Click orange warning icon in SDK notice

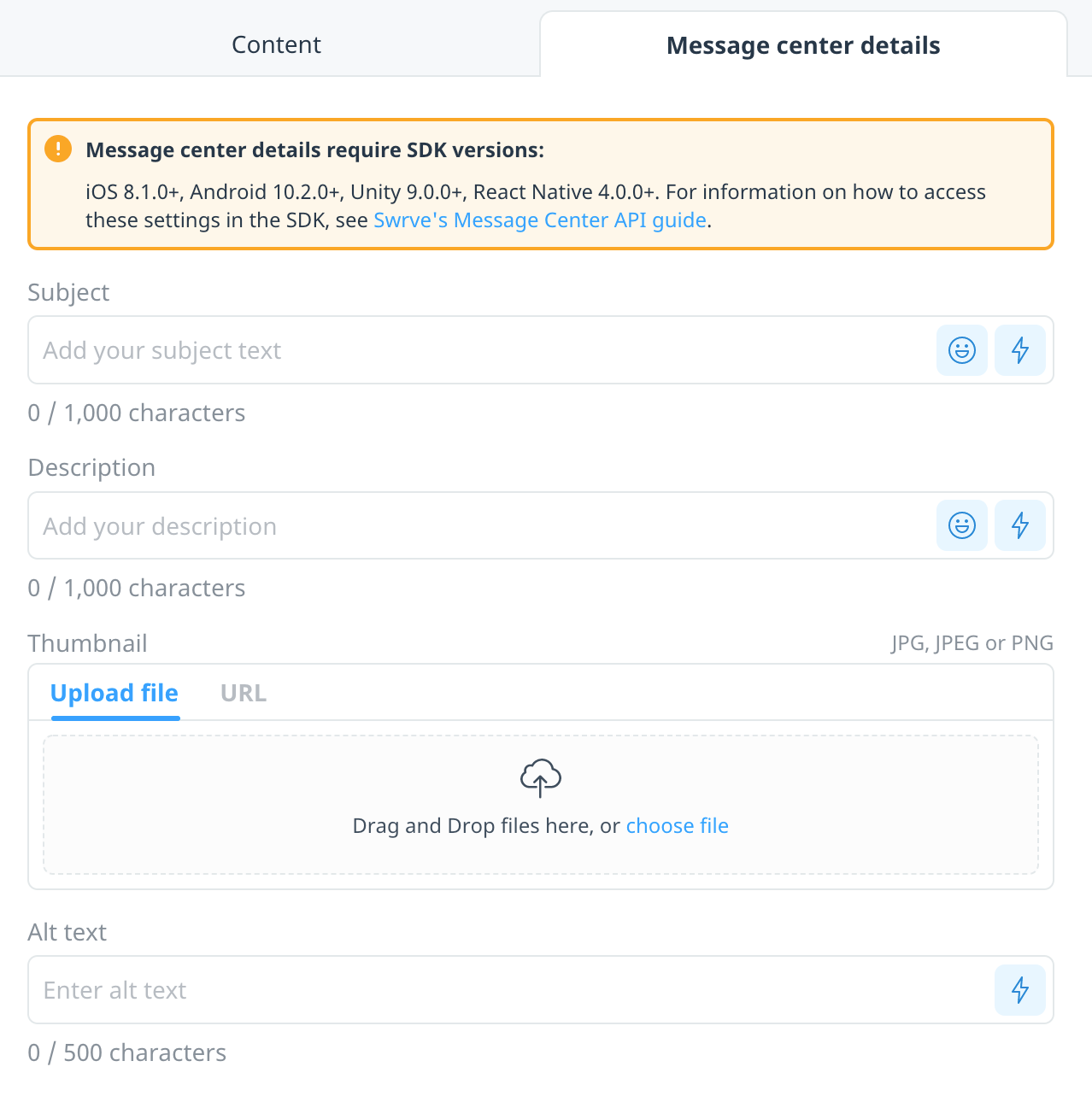click(58, 149)
